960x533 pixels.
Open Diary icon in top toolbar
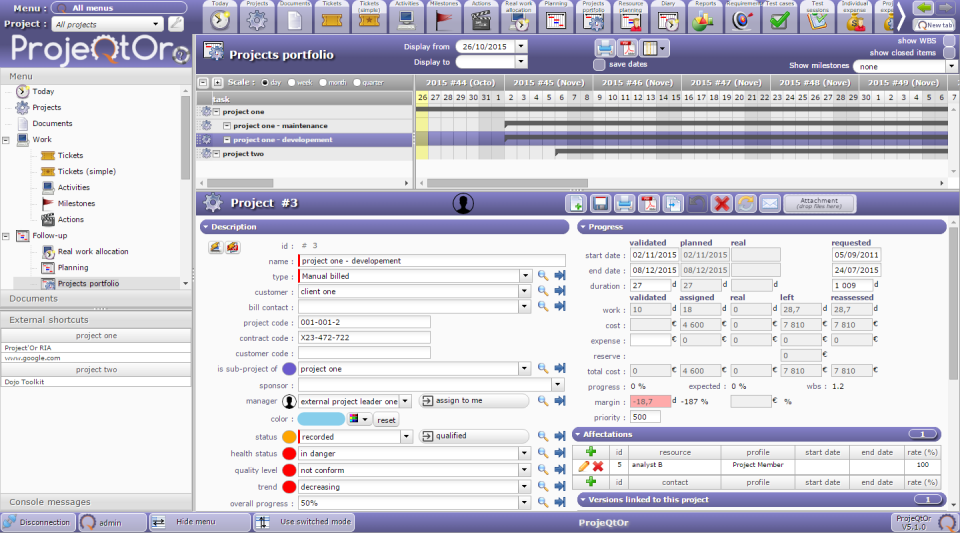pyautogui.click(x=668, y=20)
